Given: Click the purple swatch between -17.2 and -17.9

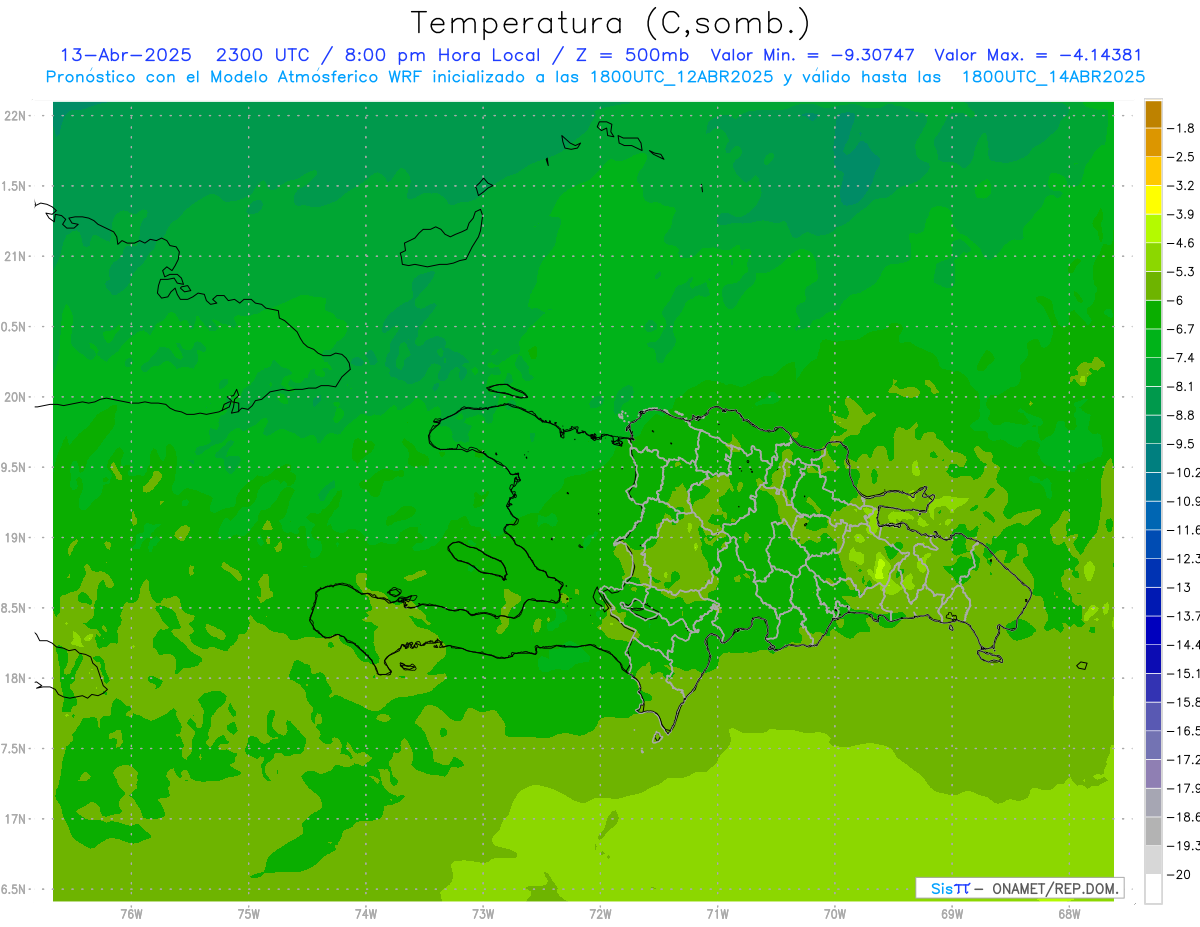Looking at the screenshot, I should [x=1153, y=774].
